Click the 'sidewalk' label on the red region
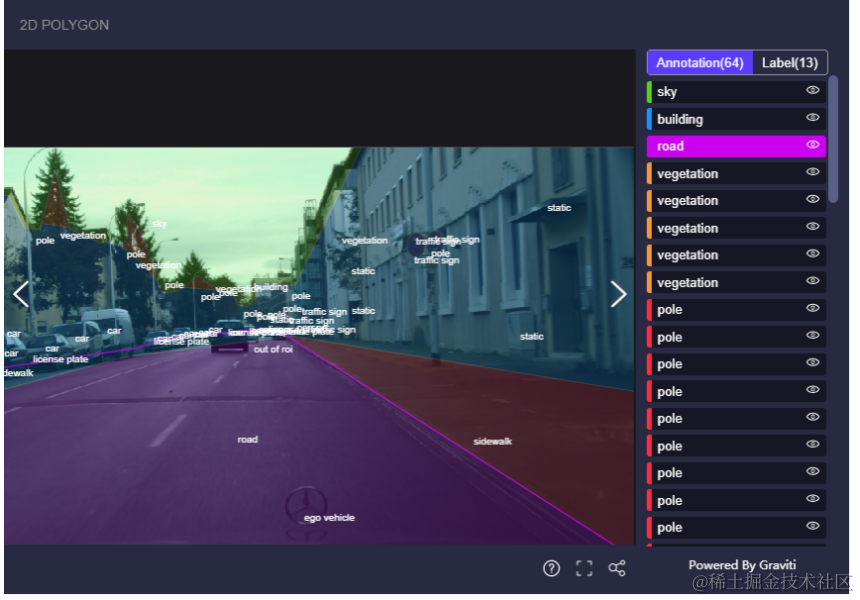This screenshot has height=600, width=860. [x=493, y=441]
